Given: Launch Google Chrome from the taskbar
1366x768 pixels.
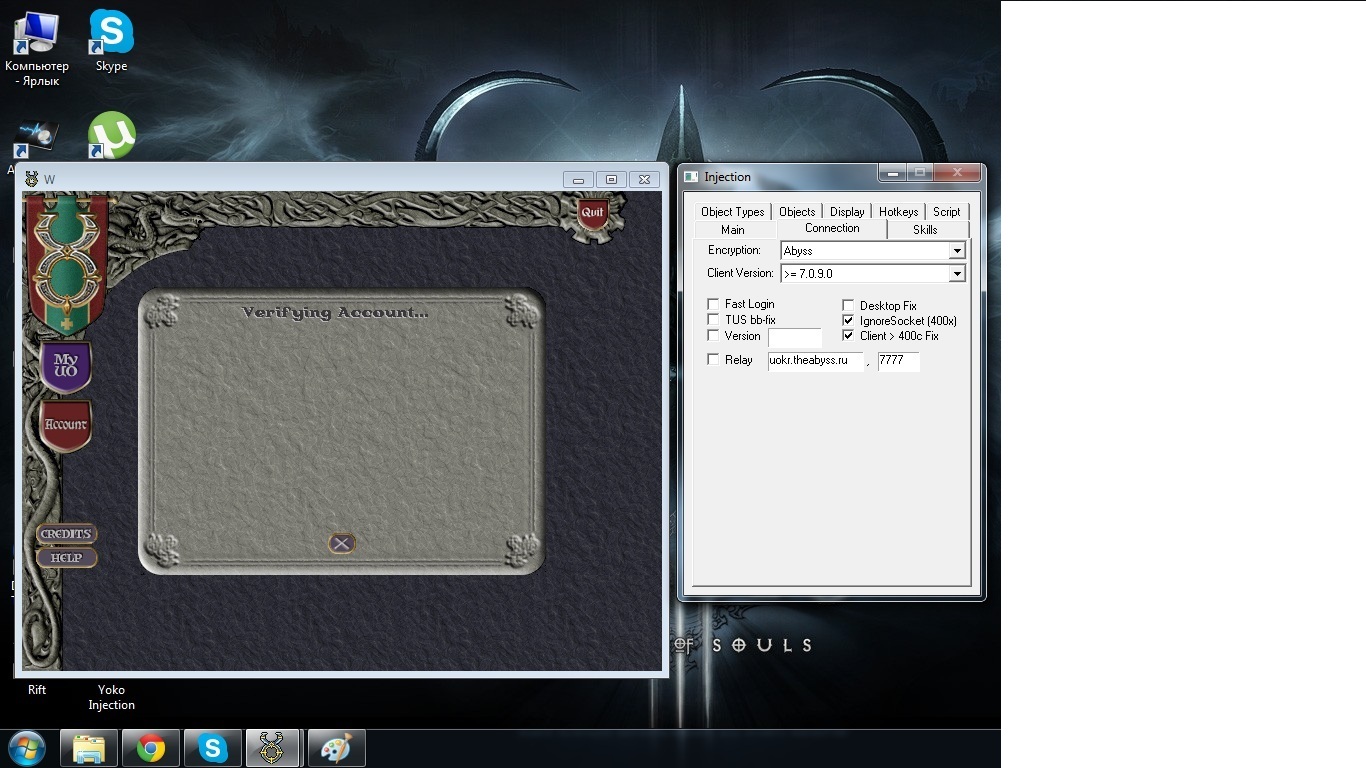Looking at the screenshot, I should tap(151, 748).
